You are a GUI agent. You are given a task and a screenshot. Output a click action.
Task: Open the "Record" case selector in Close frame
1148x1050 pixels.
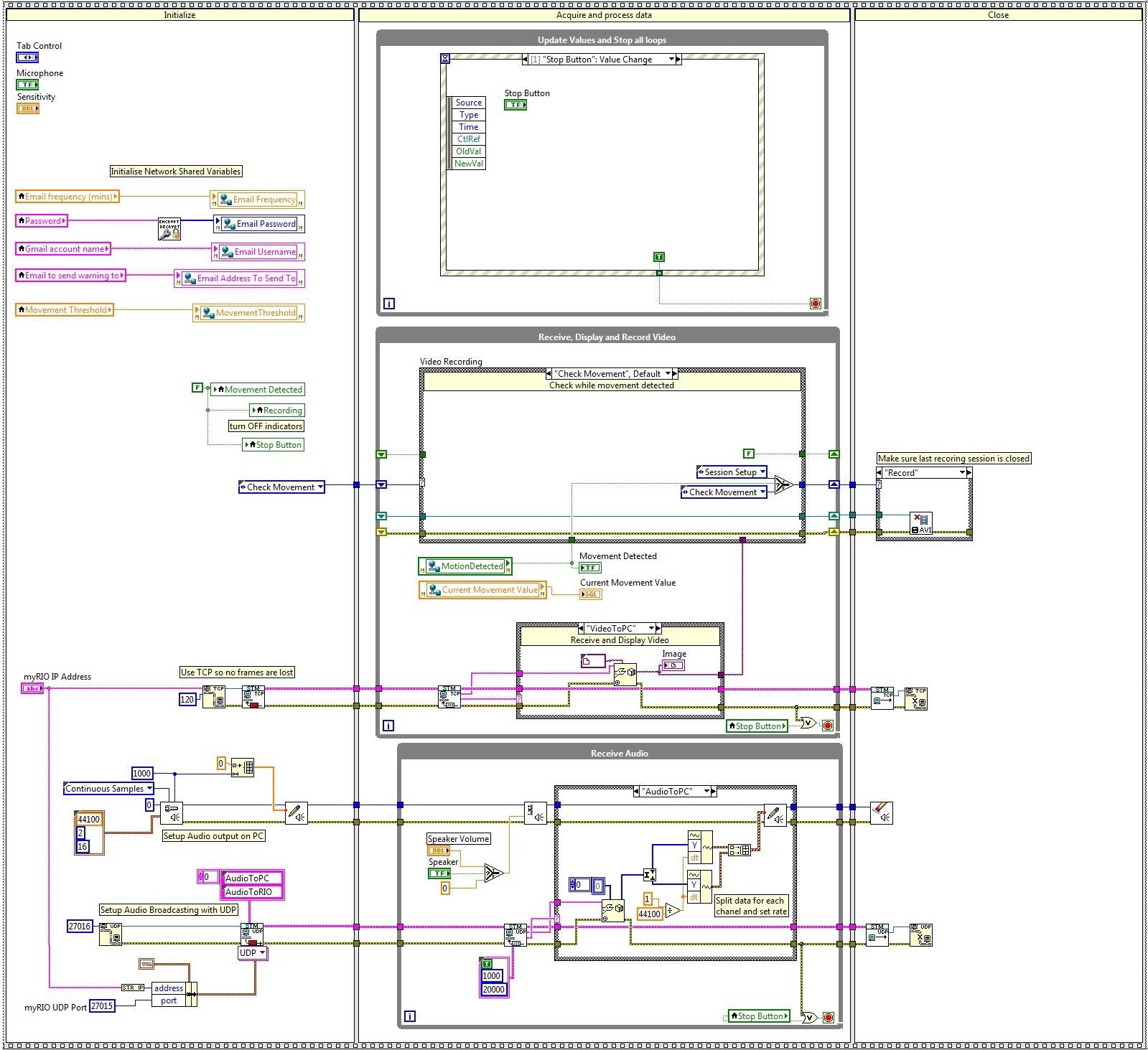[924, 473]
